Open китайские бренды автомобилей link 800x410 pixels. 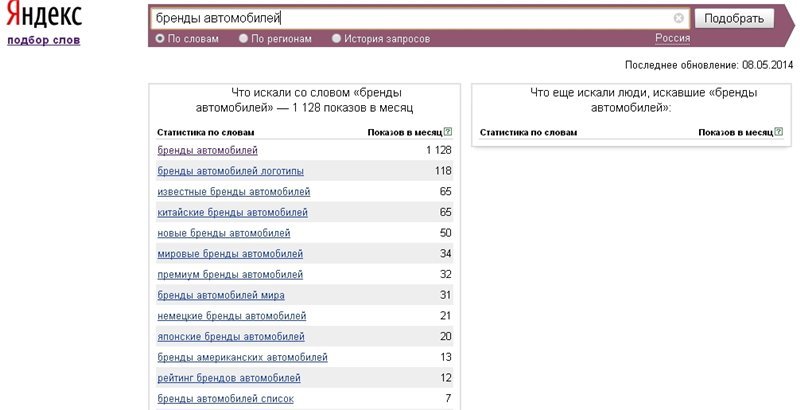[x=233, y=213]
